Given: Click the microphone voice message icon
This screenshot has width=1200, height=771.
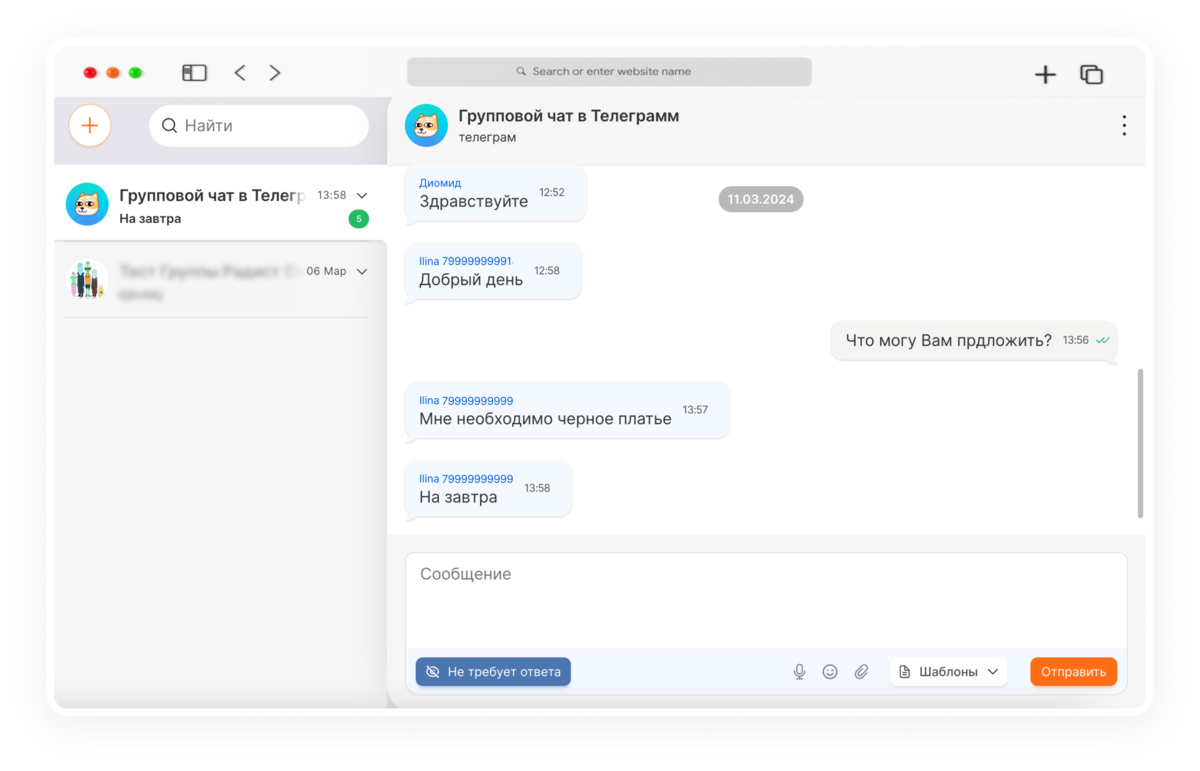Looking at the screenshot, I should 799,672.
